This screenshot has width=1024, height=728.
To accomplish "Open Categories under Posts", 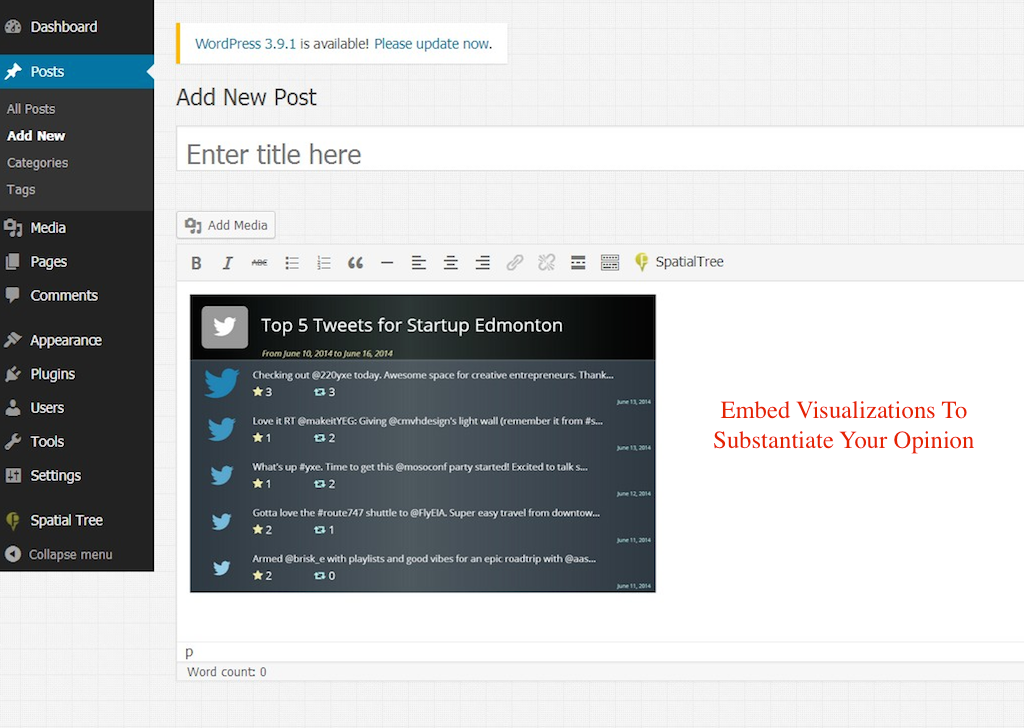I will [37, 163].
